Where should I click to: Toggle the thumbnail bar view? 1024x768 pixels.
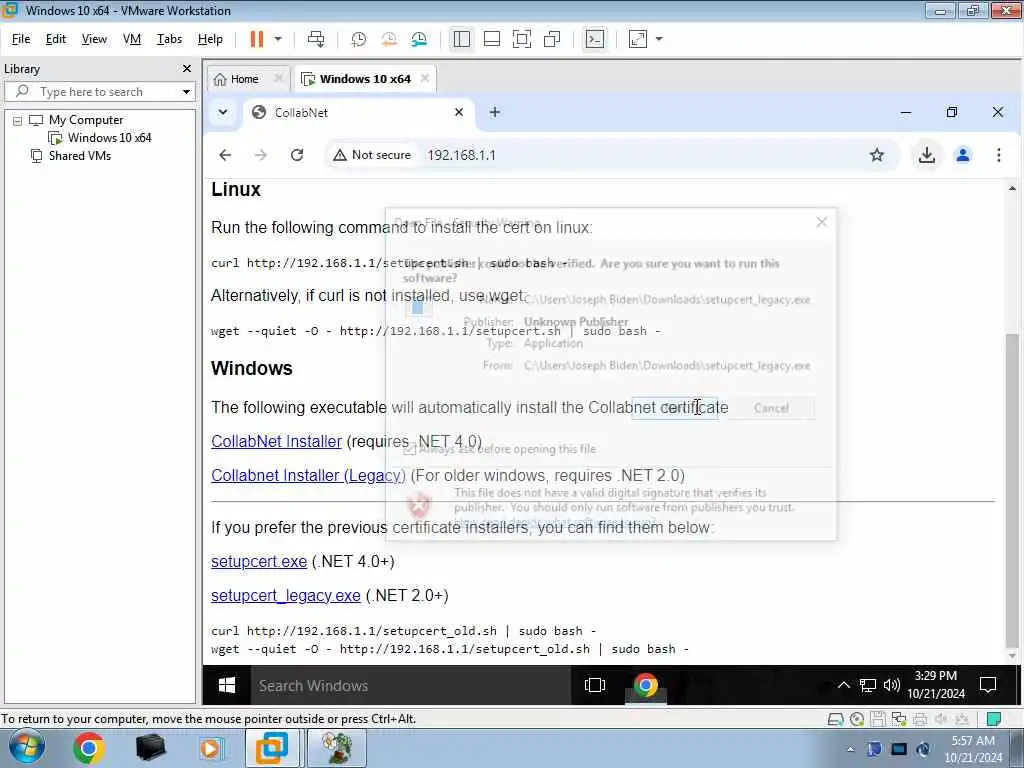click(x=492, y=39)
